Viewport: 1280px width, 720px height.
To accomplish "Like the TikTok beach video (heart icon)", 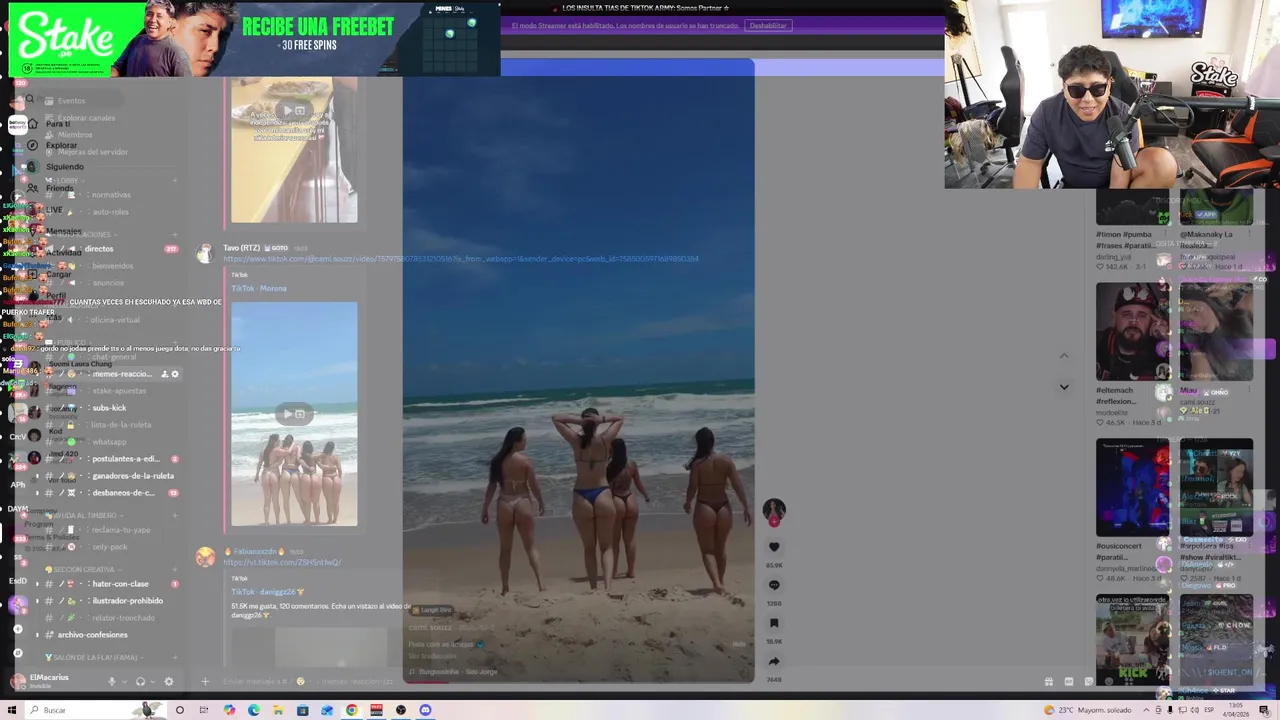I will click(x=774, y=547).
